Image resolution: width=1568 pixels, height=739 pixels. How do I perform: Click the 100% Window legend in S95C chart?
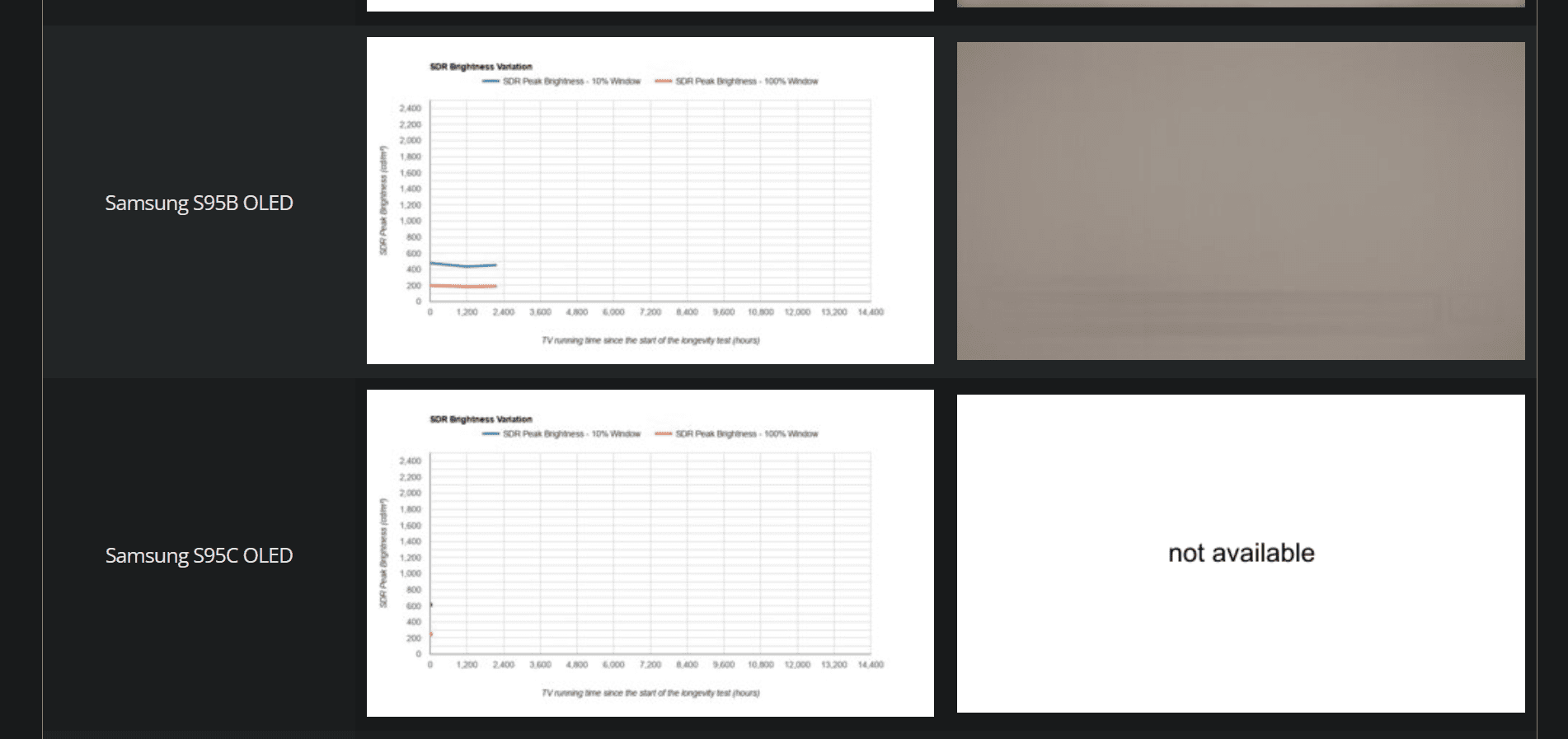[736, 434]
